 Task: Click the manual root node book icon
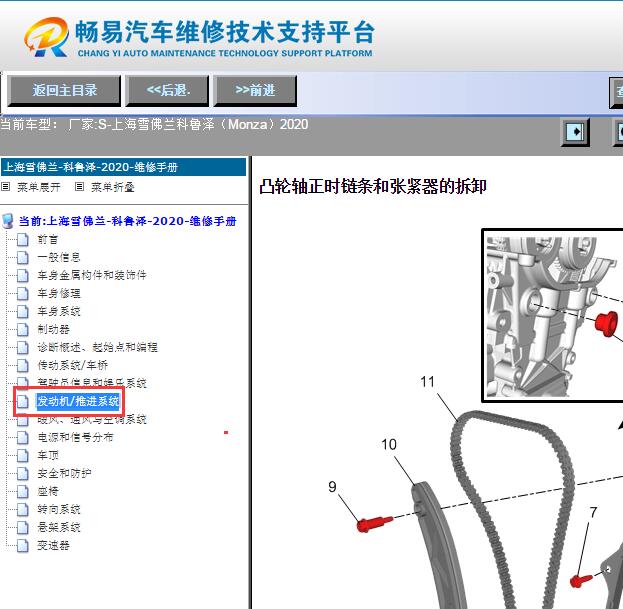tap(8, 221)
